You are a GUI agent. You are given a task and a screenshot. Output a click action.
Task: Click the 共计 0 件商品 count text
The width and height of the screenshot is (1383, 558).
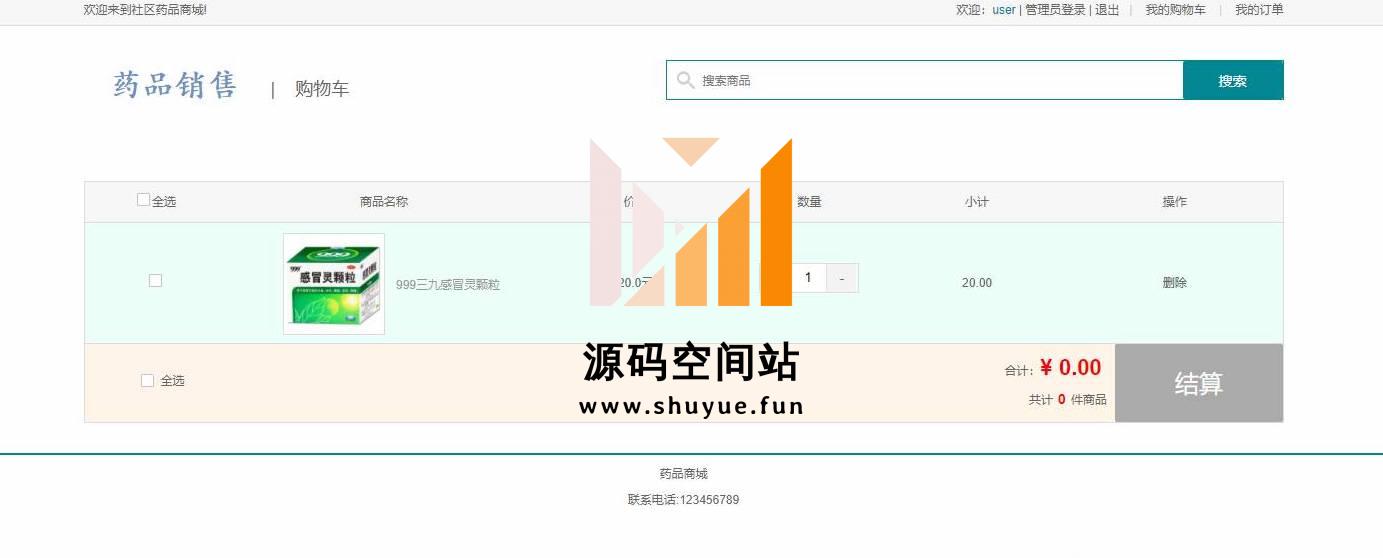[x=1067, y=400]
